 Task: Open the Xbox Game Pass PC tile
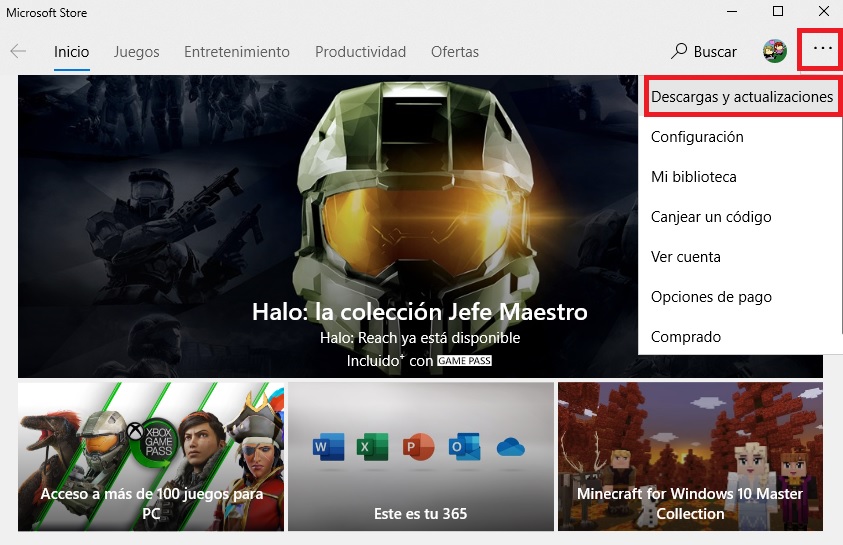[151, 456]
